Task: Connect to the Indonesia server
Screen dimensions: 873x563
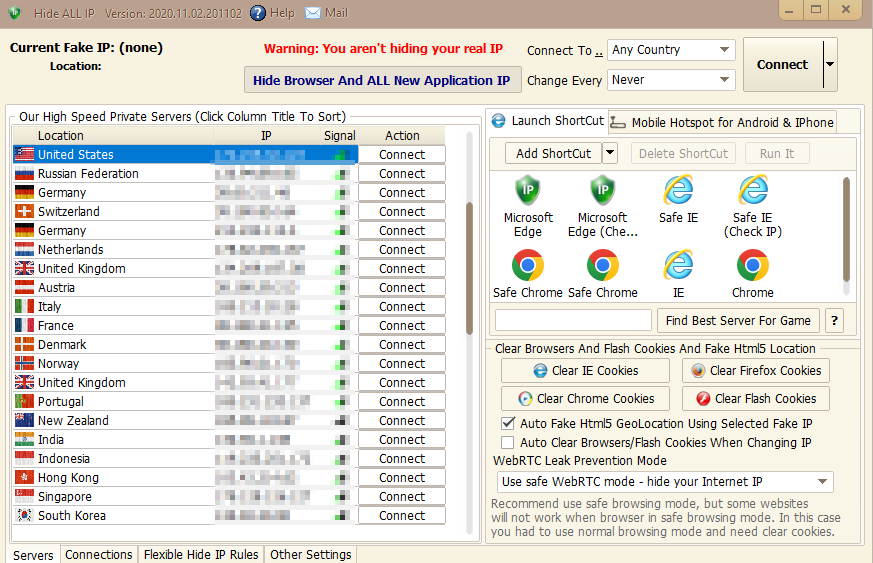Action: (x=401, y=458)
